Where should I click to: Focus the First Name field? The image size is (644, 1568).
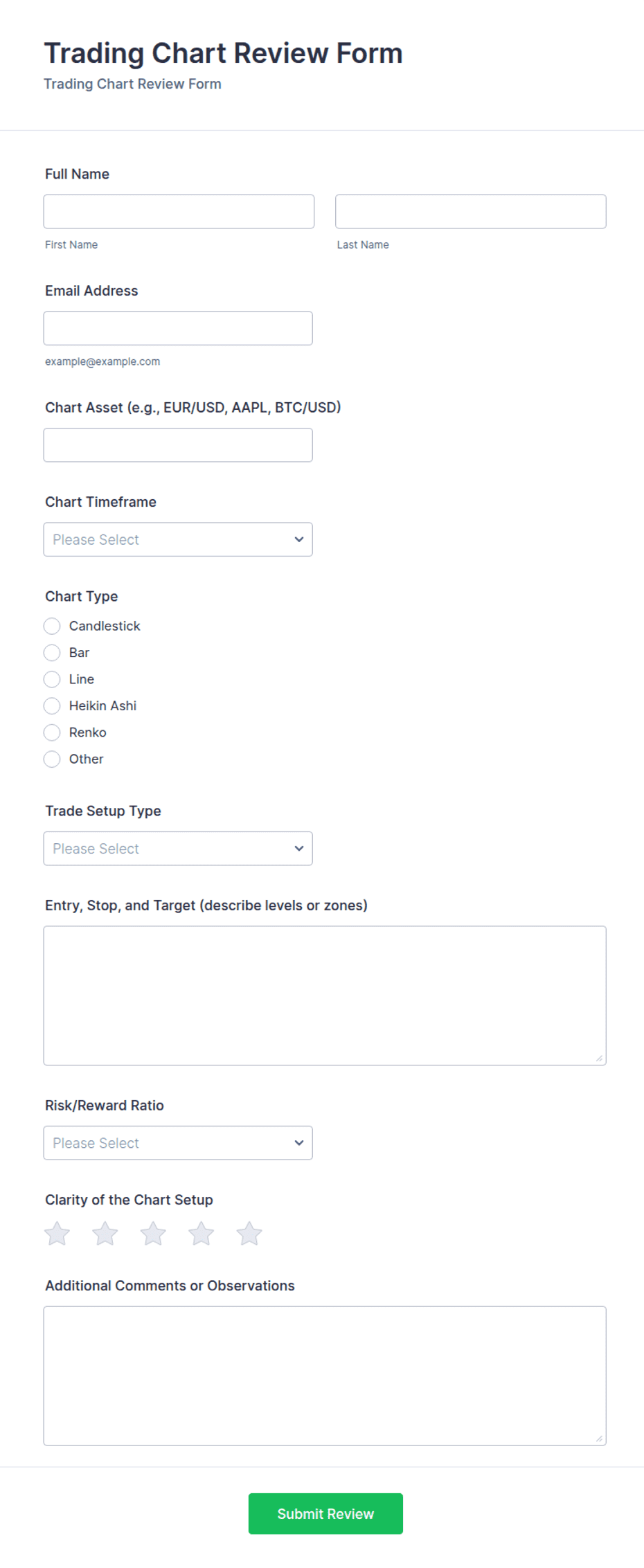[x=179, y=211]
